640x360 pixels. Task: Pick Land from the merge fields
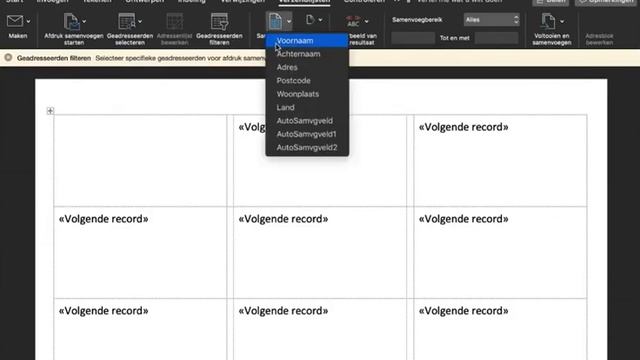(x=307, y=107)
